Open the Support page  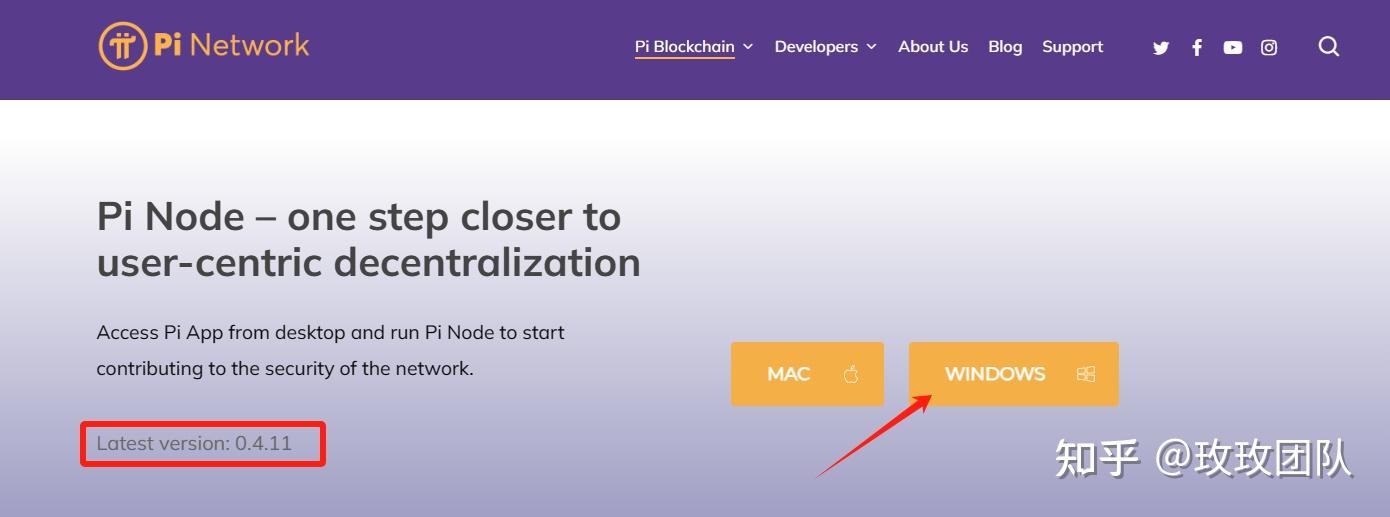(1072, 47)
